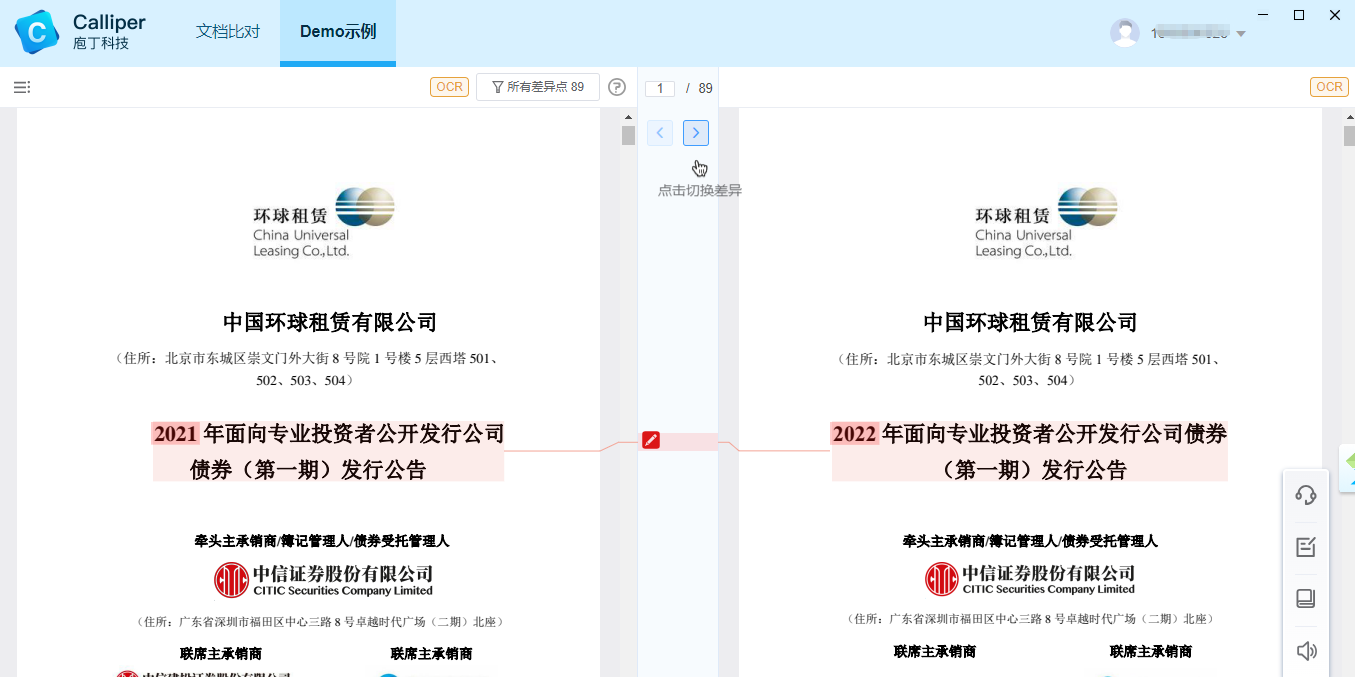Toggle OCR for the left document

pos(449,87)
